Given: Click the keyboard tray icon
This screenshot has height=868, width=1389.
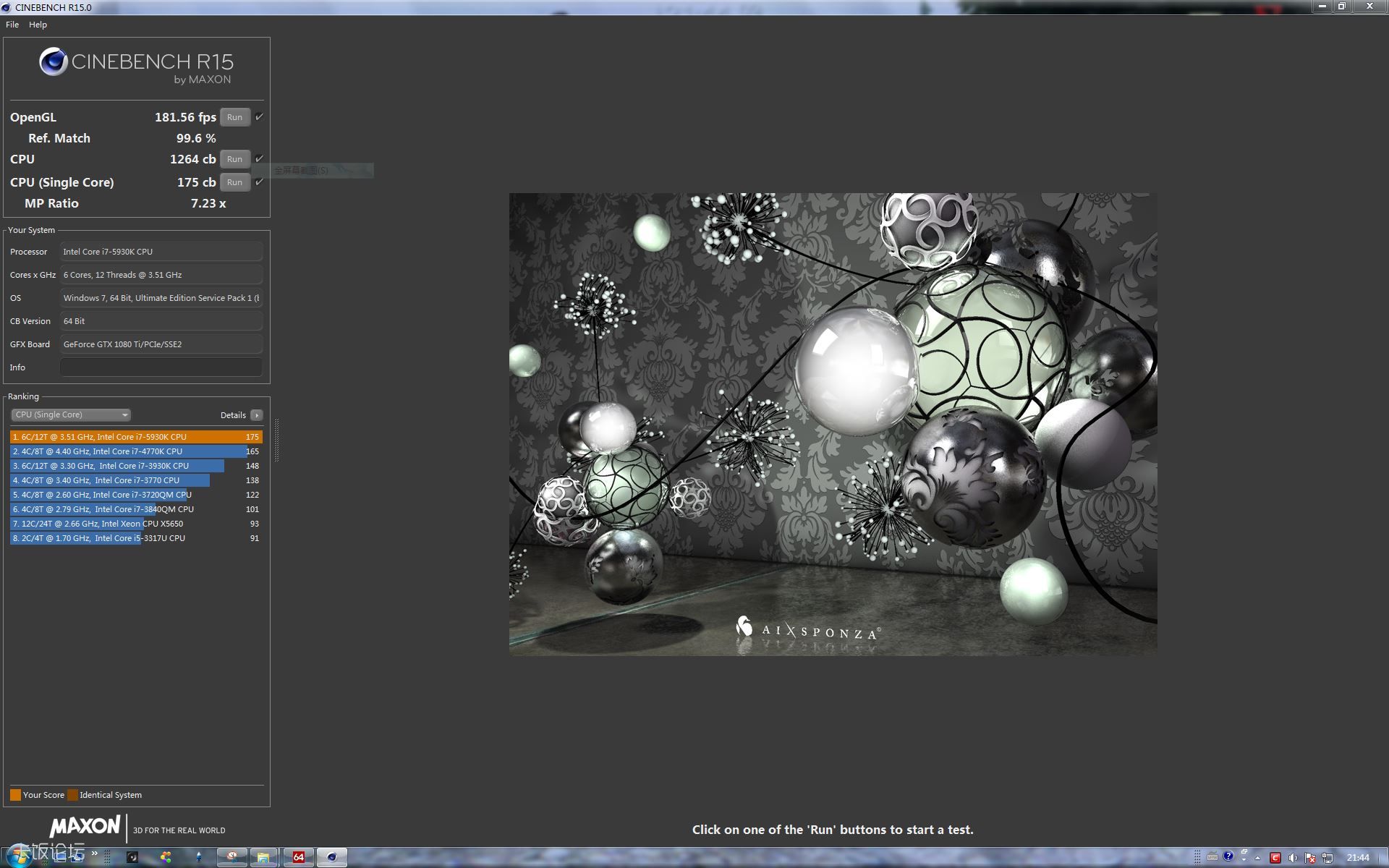Looking at the screenshot, I should [1212, 857].
